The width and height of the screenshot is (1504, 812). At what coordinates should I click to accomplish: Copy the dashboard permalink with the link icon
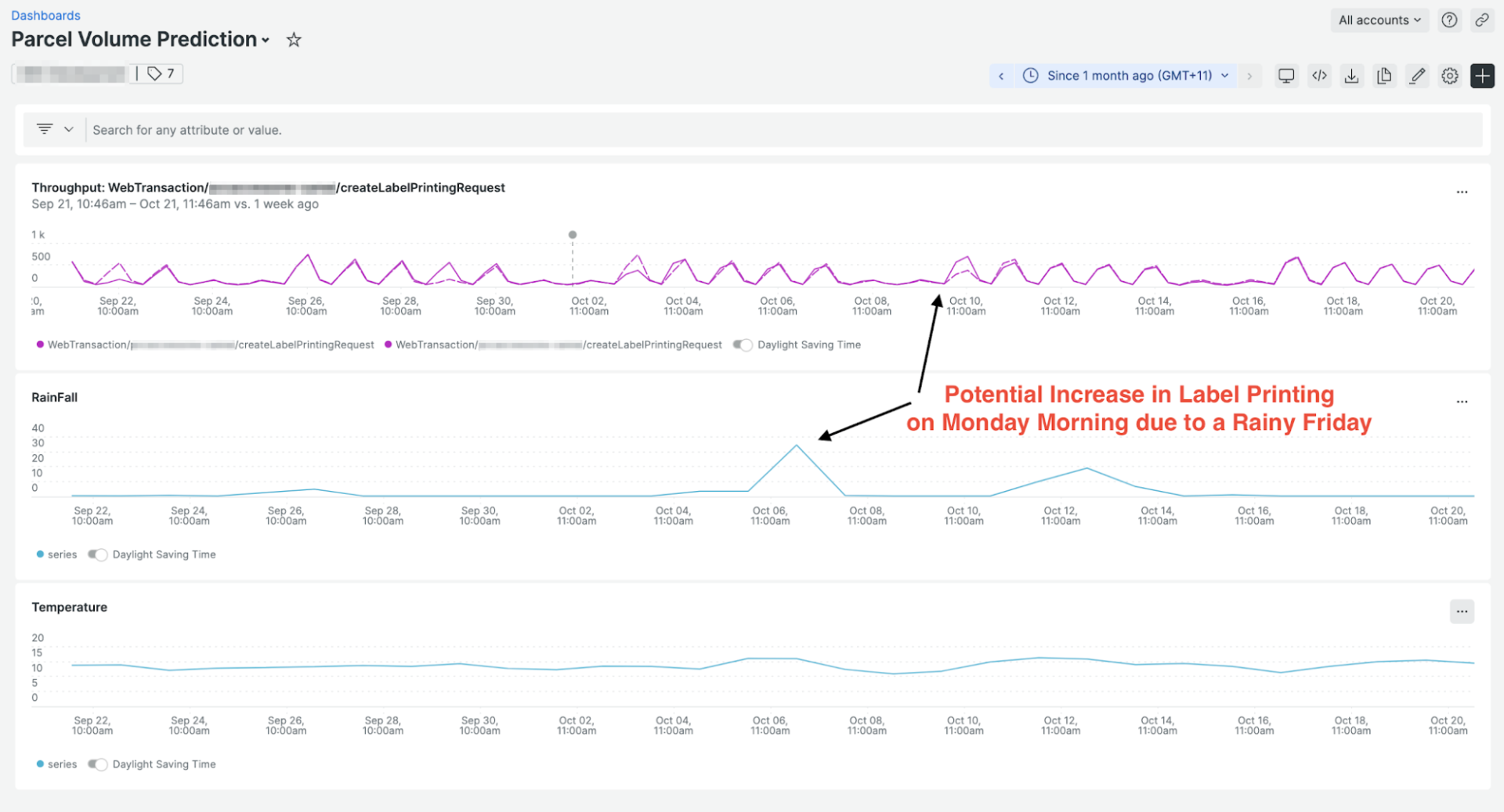(1482, 20)
